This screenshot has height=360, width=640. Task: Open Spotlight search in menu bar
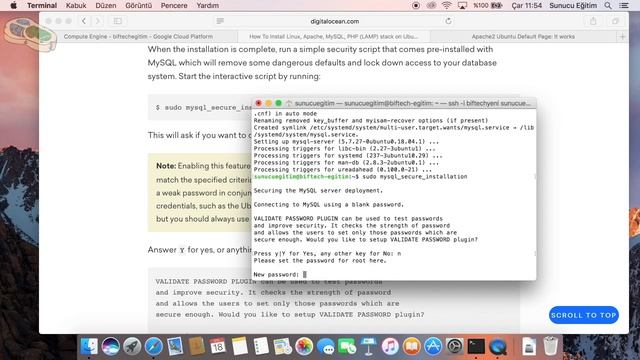(x=608, y=5)
